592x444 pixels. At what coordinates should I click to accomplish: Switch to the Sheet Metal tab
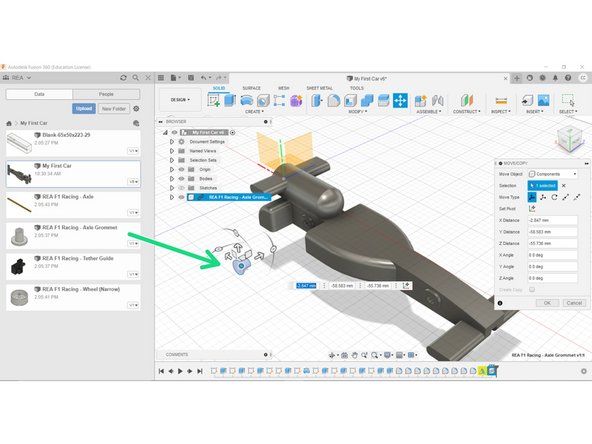tap(319, 88)
